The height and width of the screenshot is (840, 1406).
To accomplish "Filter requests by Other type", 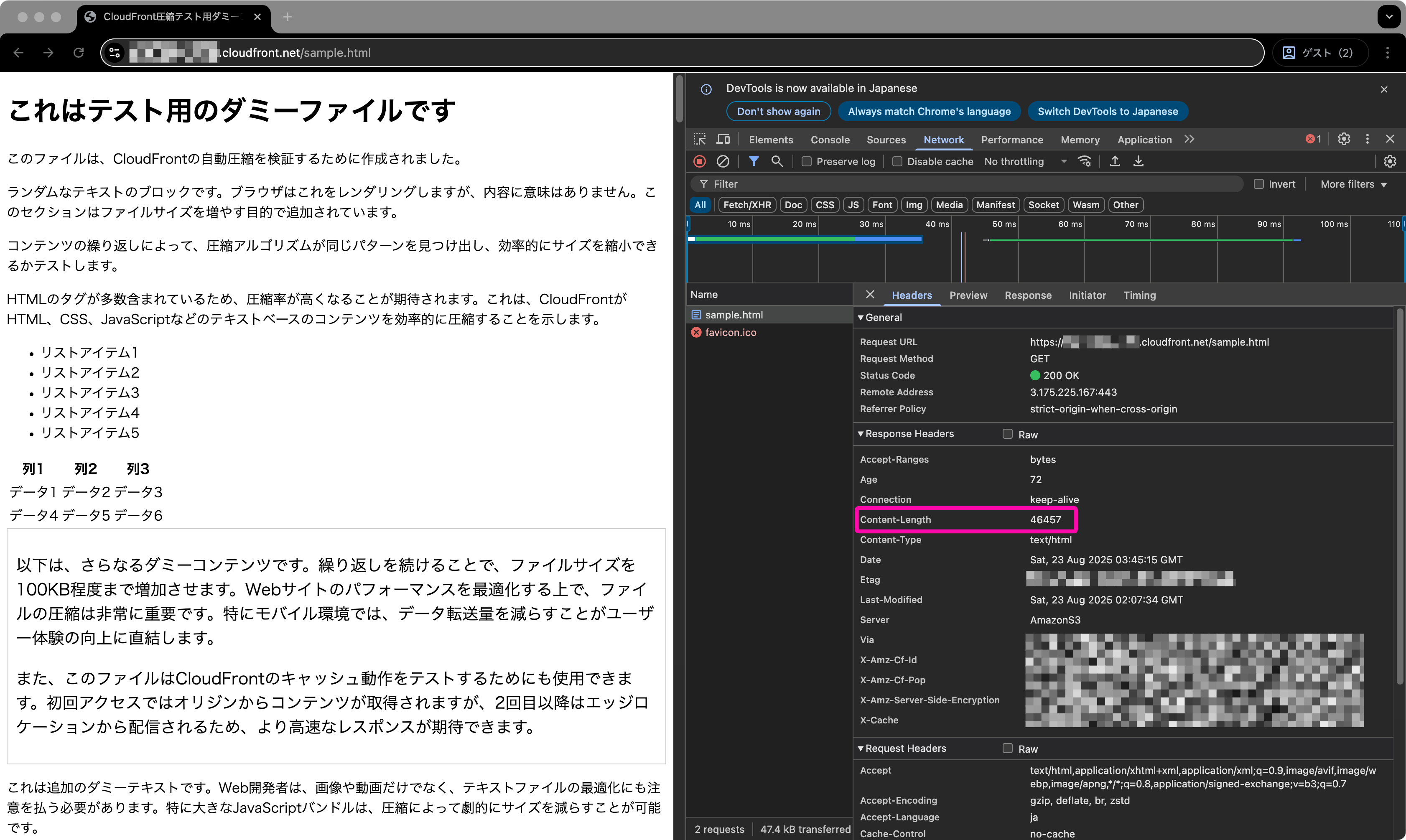I will (x=1125, y=205).
